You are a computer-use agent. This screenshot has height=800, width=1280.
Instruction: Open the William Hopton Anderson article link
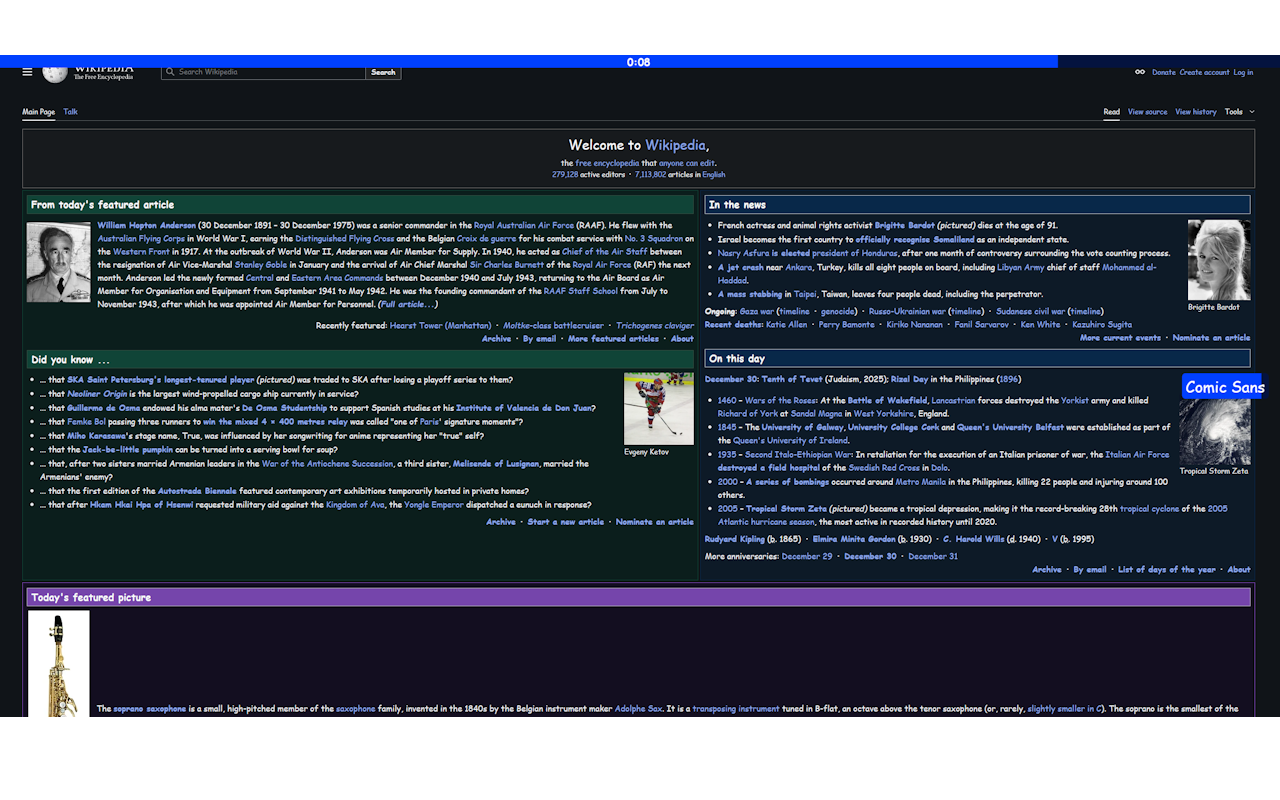(146, 225)
